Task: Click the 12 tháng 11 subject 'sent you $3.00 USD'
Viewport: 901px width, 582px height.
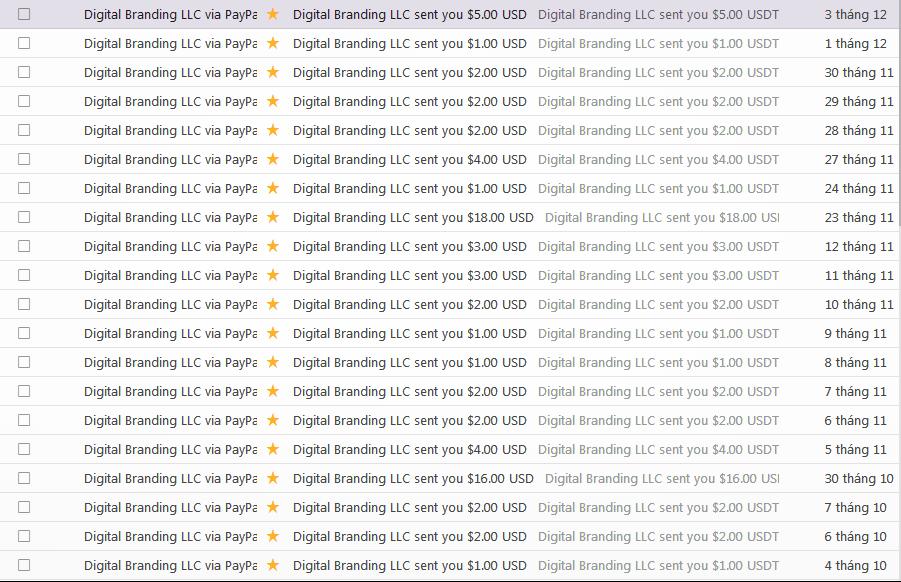Action: (470, 246)
